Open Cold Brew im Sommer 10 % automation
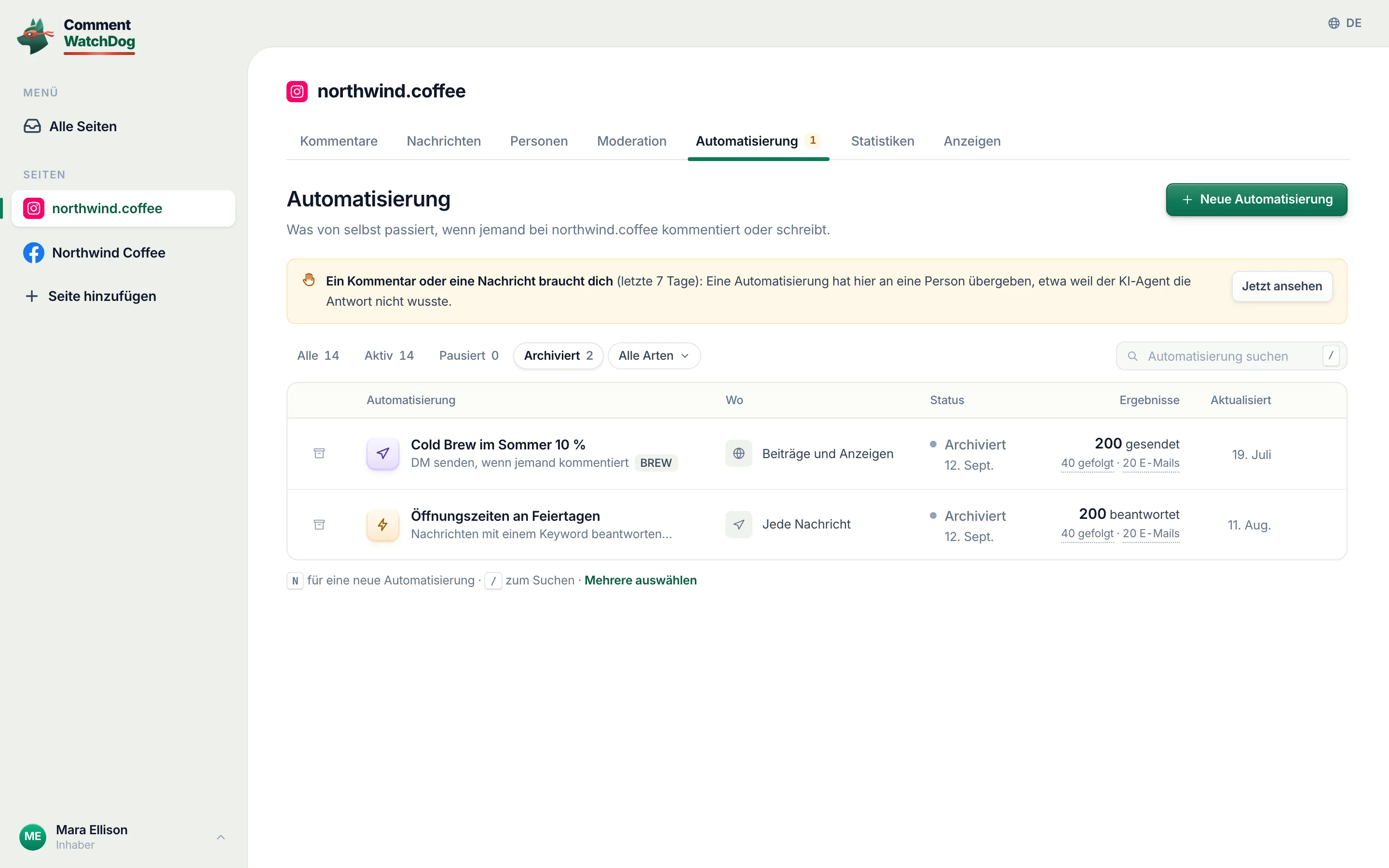 pos(498,445)
